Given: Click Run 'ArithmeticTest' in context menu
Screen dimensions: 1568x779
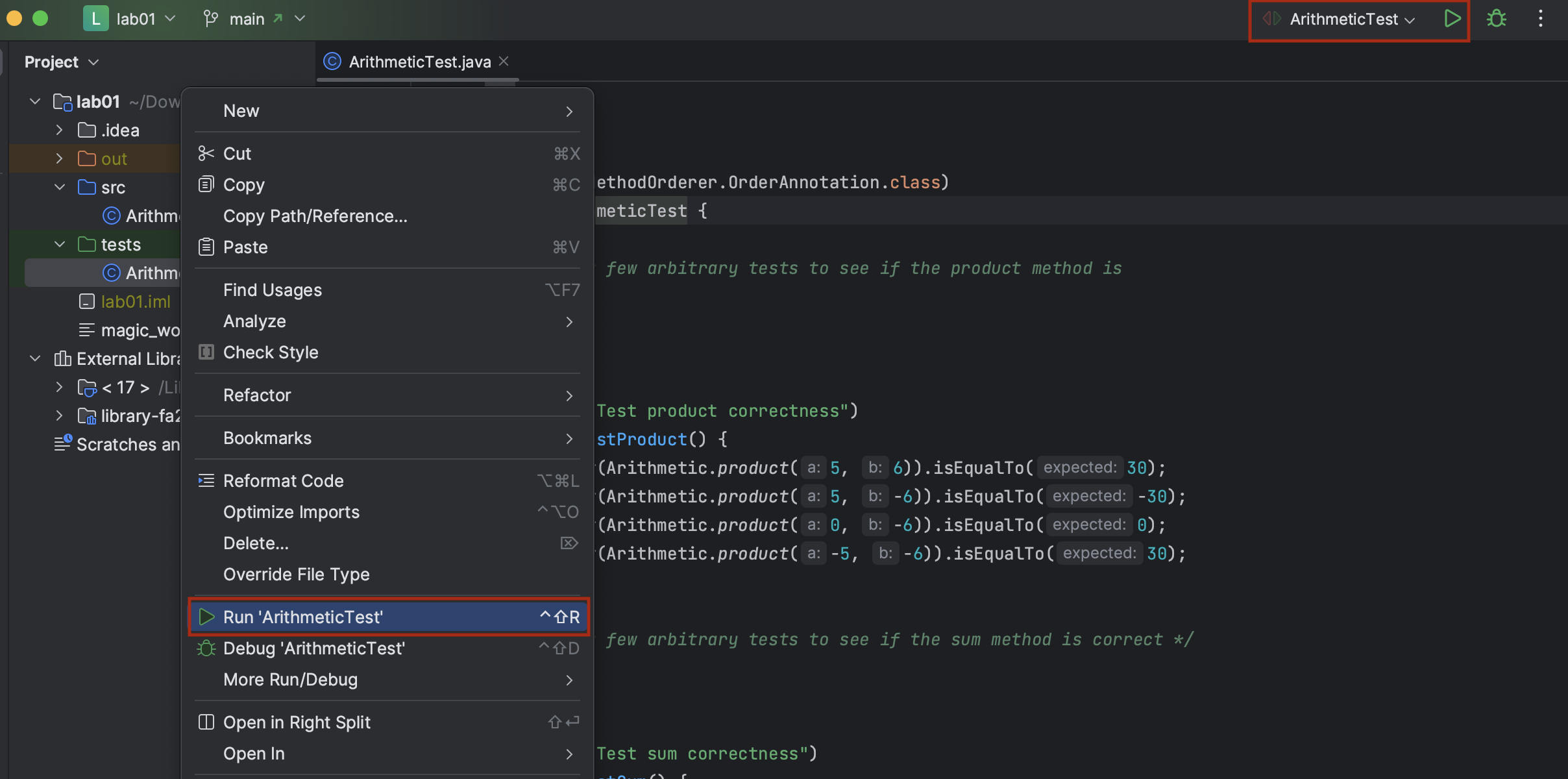Looking at the screenshot, I should (x=303, y=617).
